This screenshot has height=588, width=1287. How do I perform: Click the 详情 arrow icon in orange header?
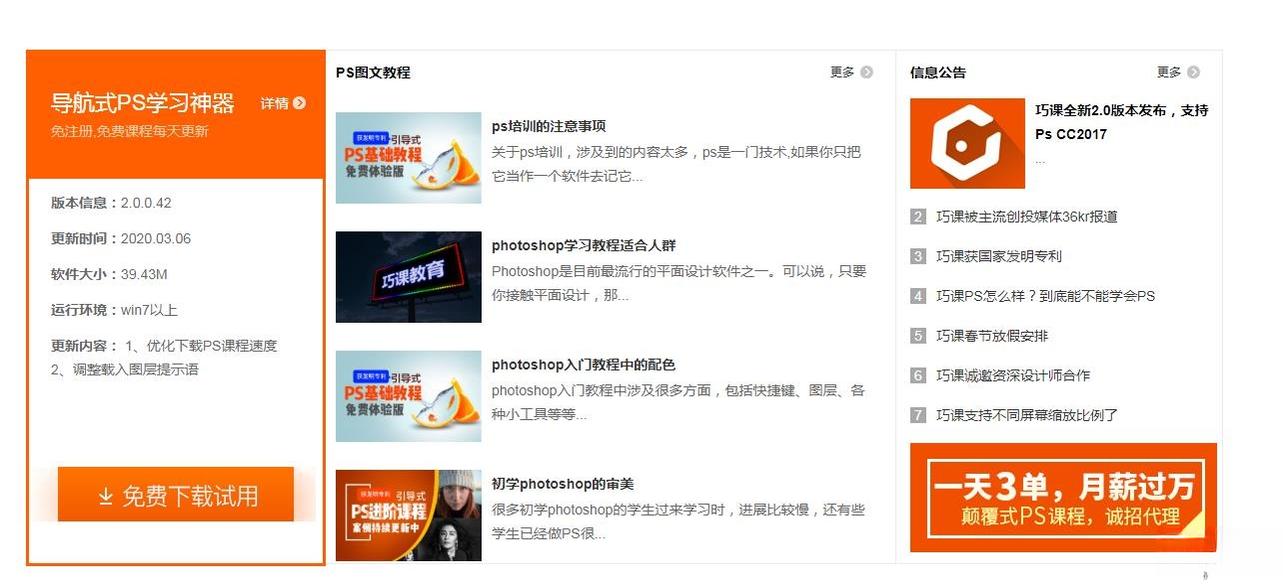click(299, 103)
